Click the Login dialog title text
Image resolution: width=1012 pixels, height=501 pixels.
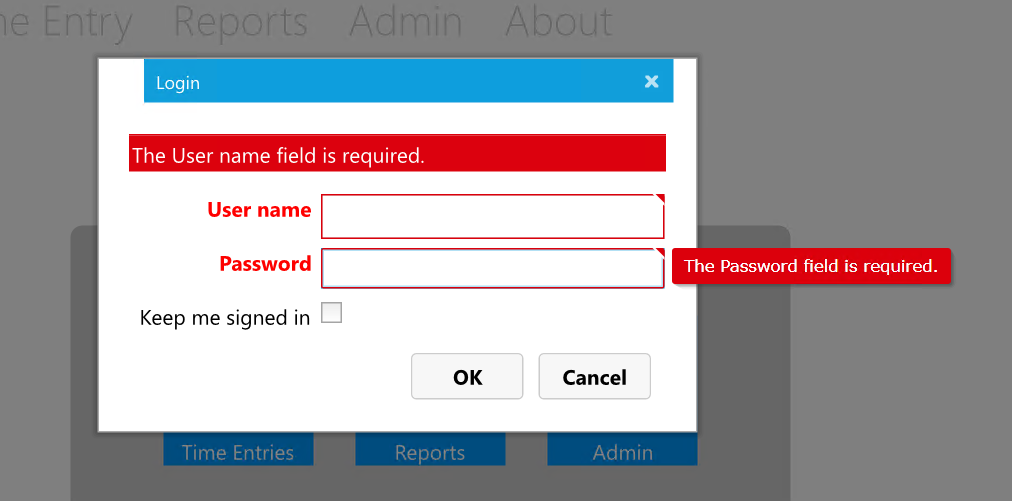click(x=178, y=83)
